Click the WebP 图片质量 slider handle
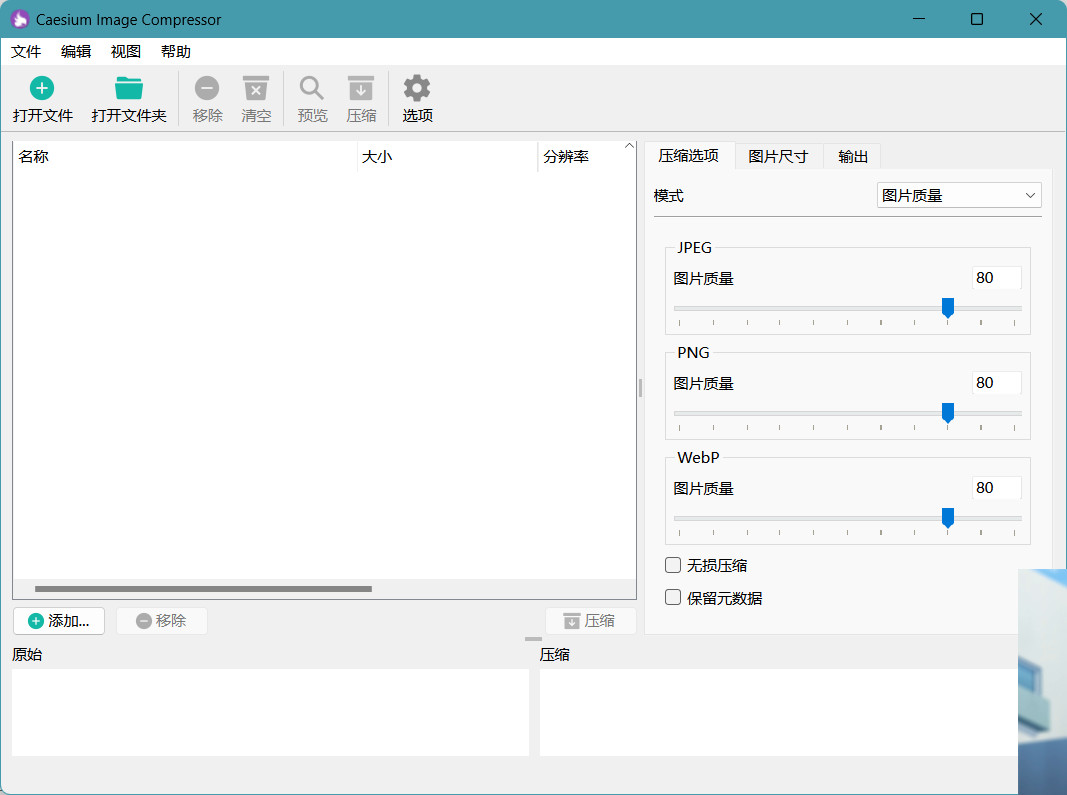The width and height of the screenshot is (1067, 795). coord(947,517)
